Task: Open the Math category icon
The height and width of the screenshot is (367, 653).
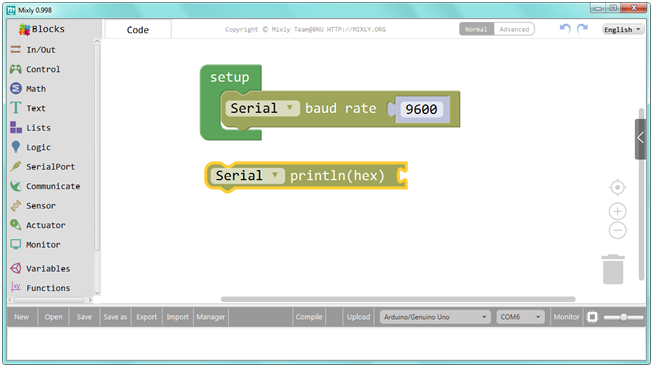Action: click(15, 88)
